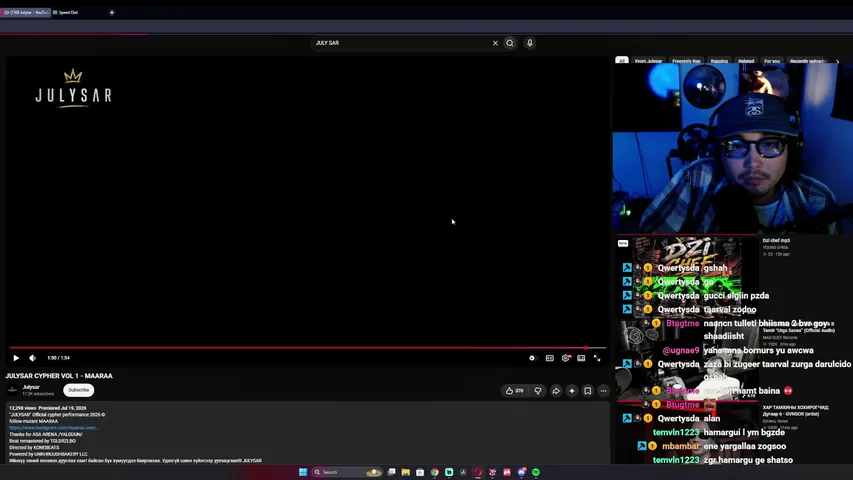This screenshot has width=853, height=480.
Task: Open the subtitles/captions control
Action: click(549, 358)
